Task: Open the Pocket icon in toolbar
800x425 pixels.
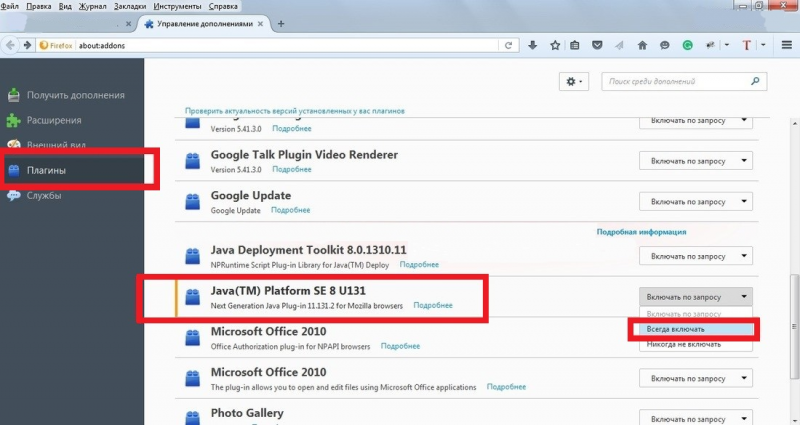Action: [x=597, y=45]
